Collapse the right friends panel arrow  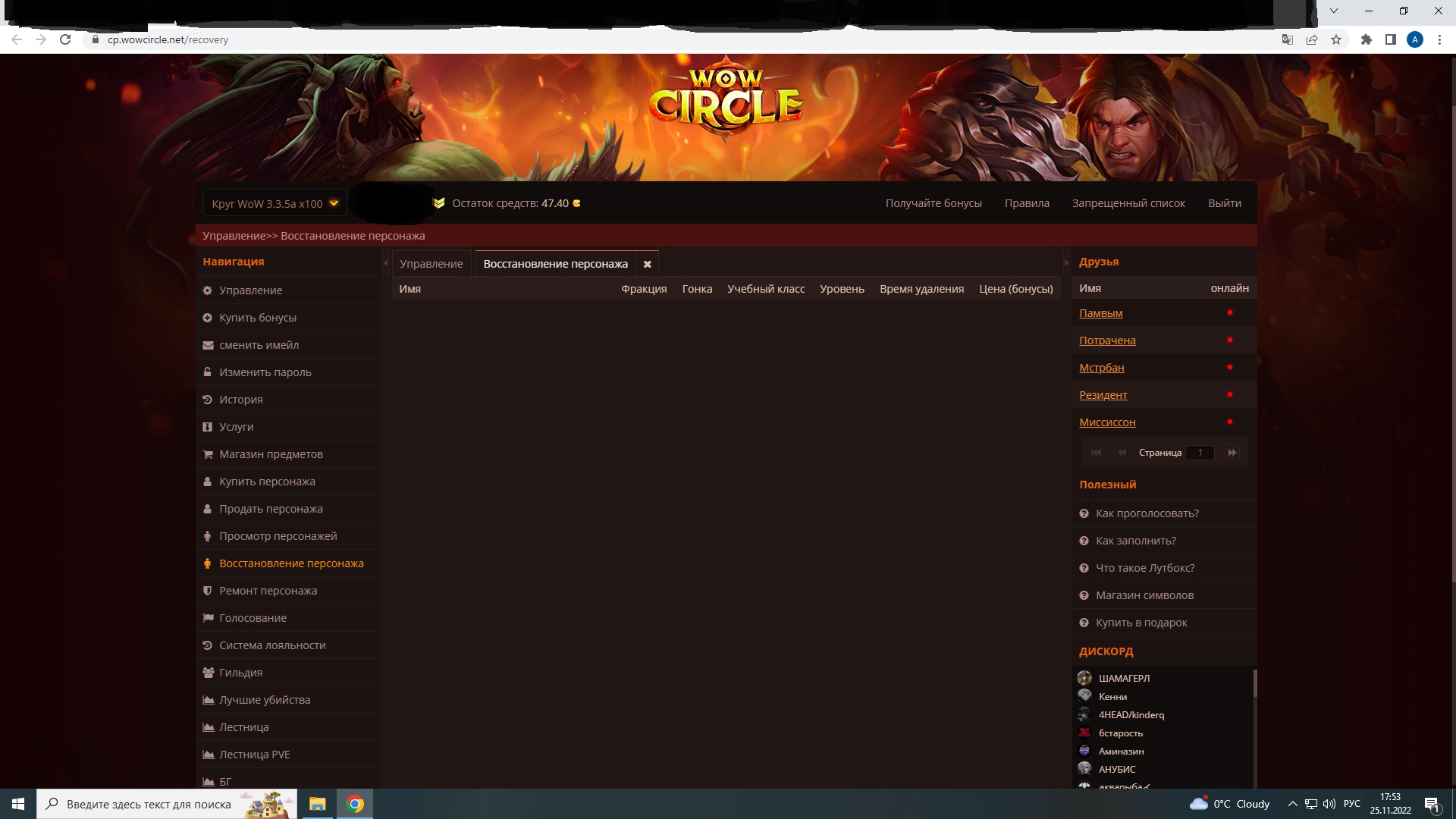(x=1067, y=263)
